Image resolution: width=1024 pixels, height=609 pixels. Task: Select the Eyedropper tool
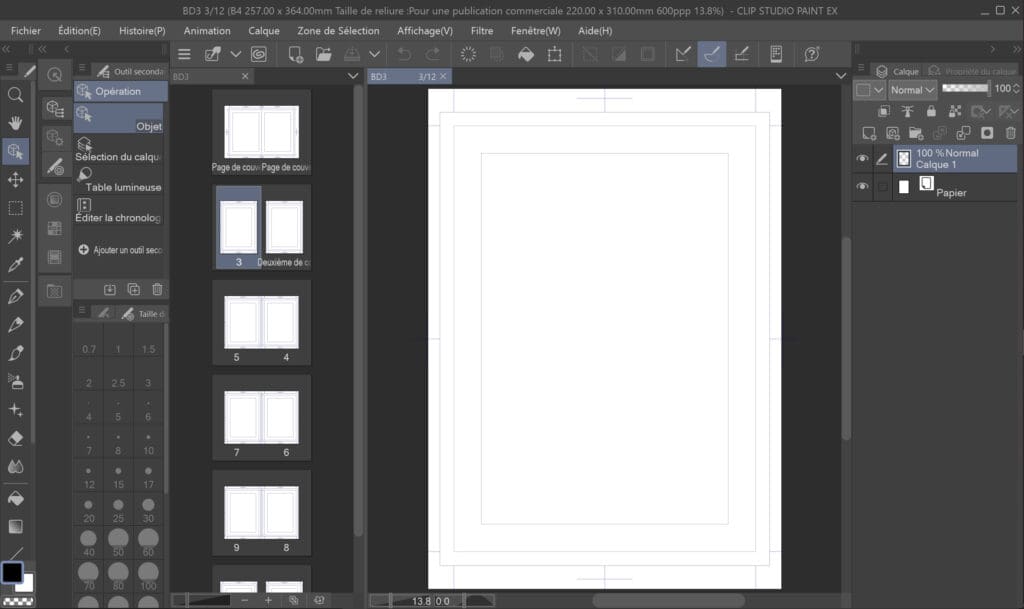click(16, 264)
